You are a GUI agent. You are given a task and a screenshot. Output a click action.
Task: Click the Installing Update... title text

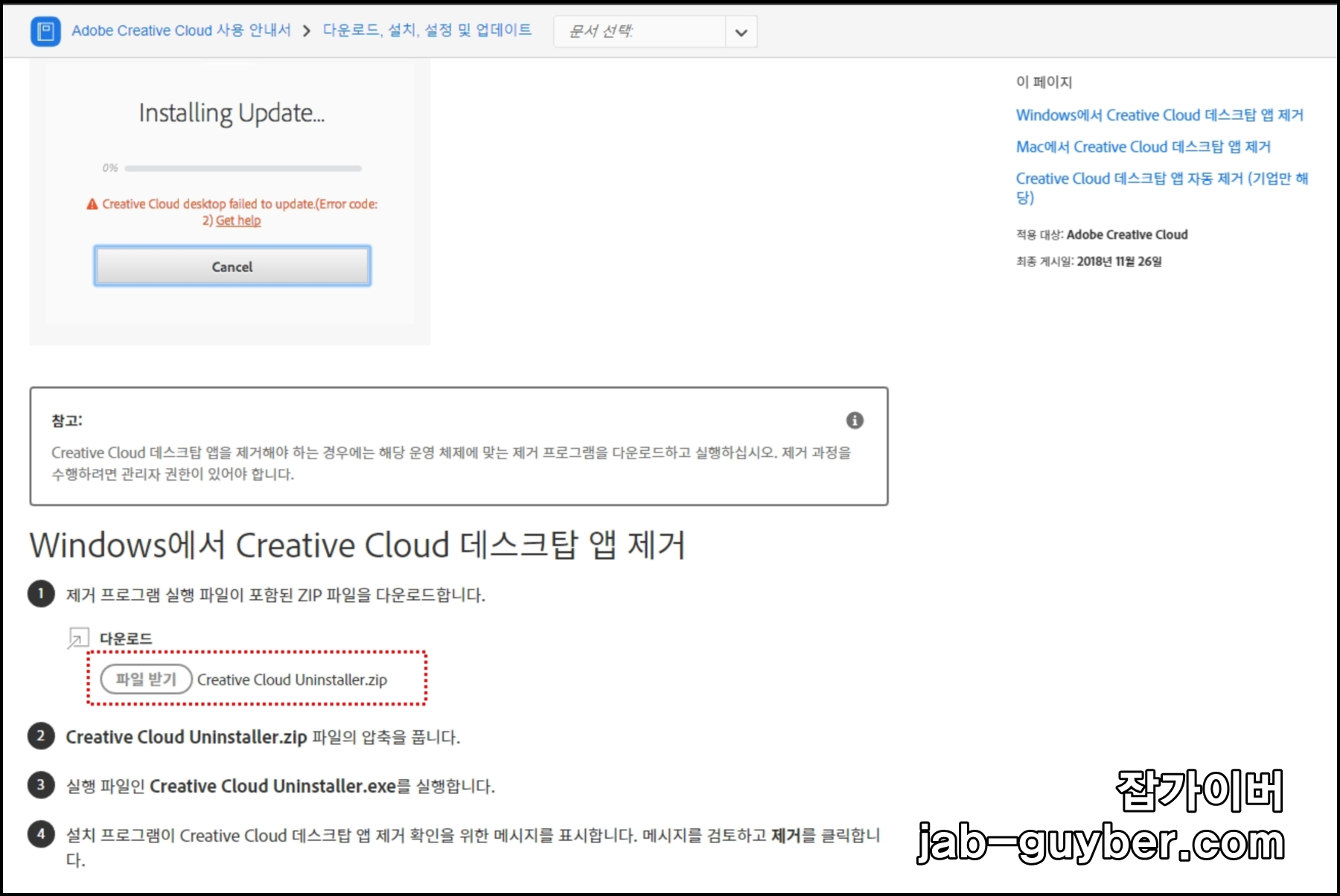232,113
